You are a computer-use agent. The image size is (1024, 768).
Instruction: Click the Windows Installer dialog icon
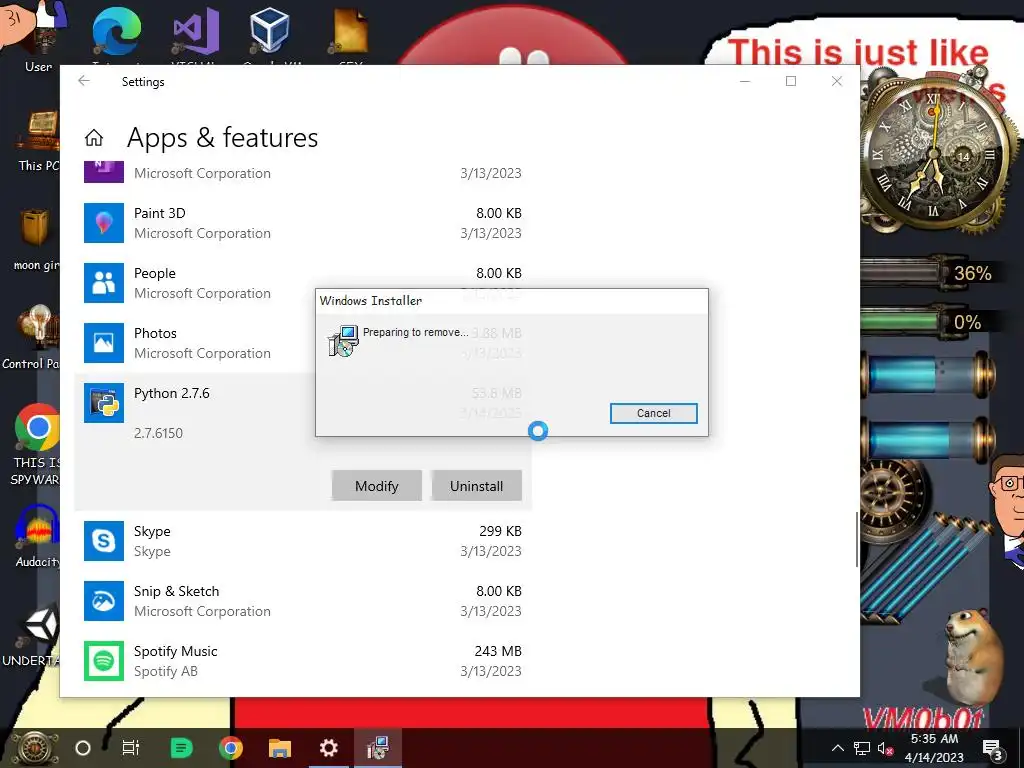click(x=343, y=341)
